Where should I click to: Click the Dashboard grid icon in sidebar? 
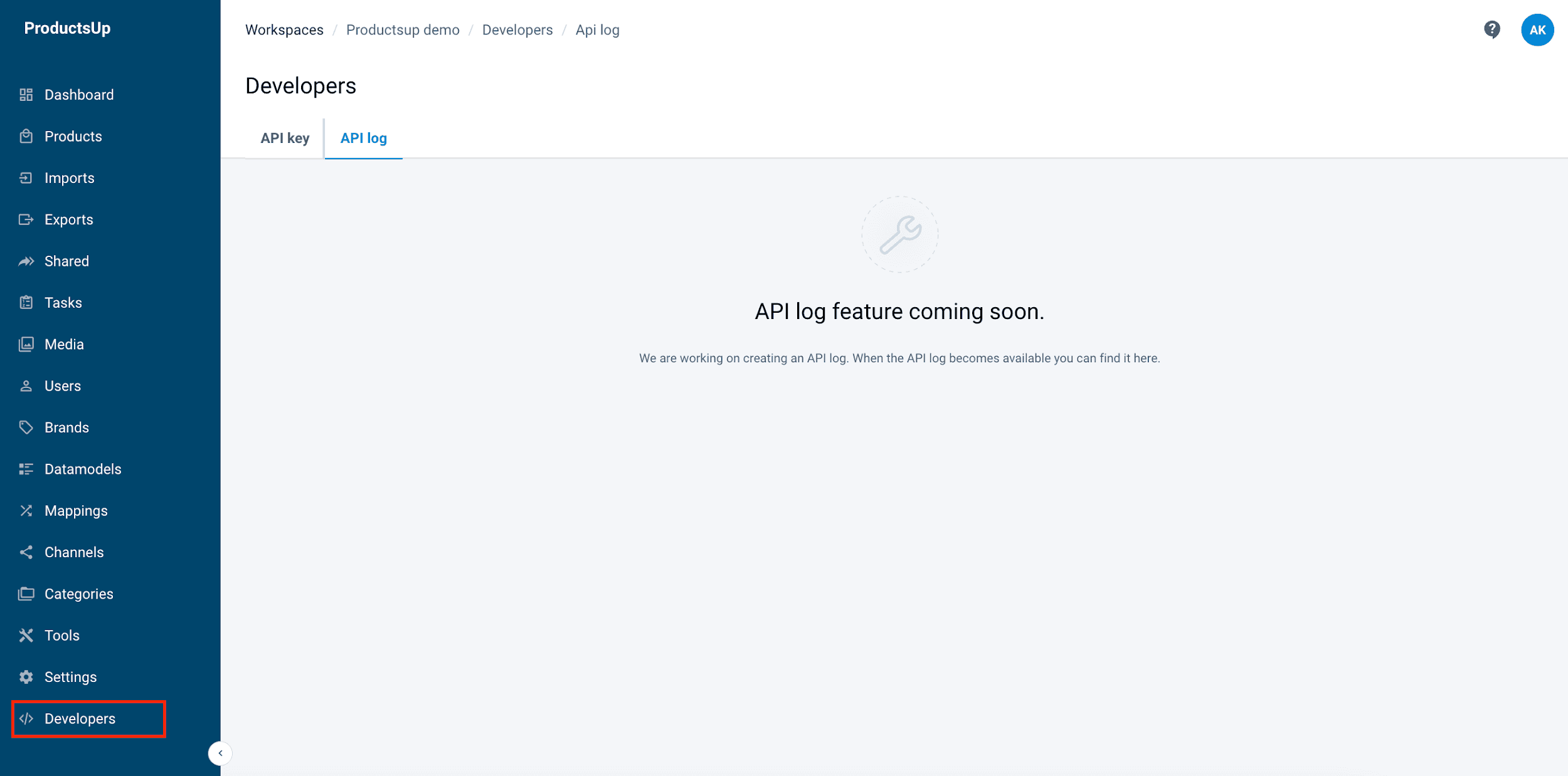26,95
